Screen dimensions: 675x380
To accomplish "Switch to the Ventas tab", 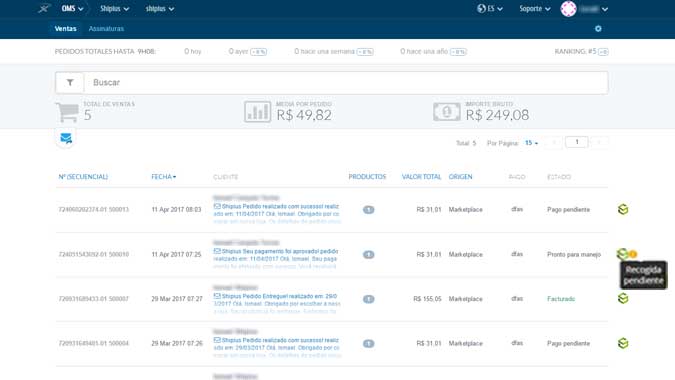I will point(65,28).
